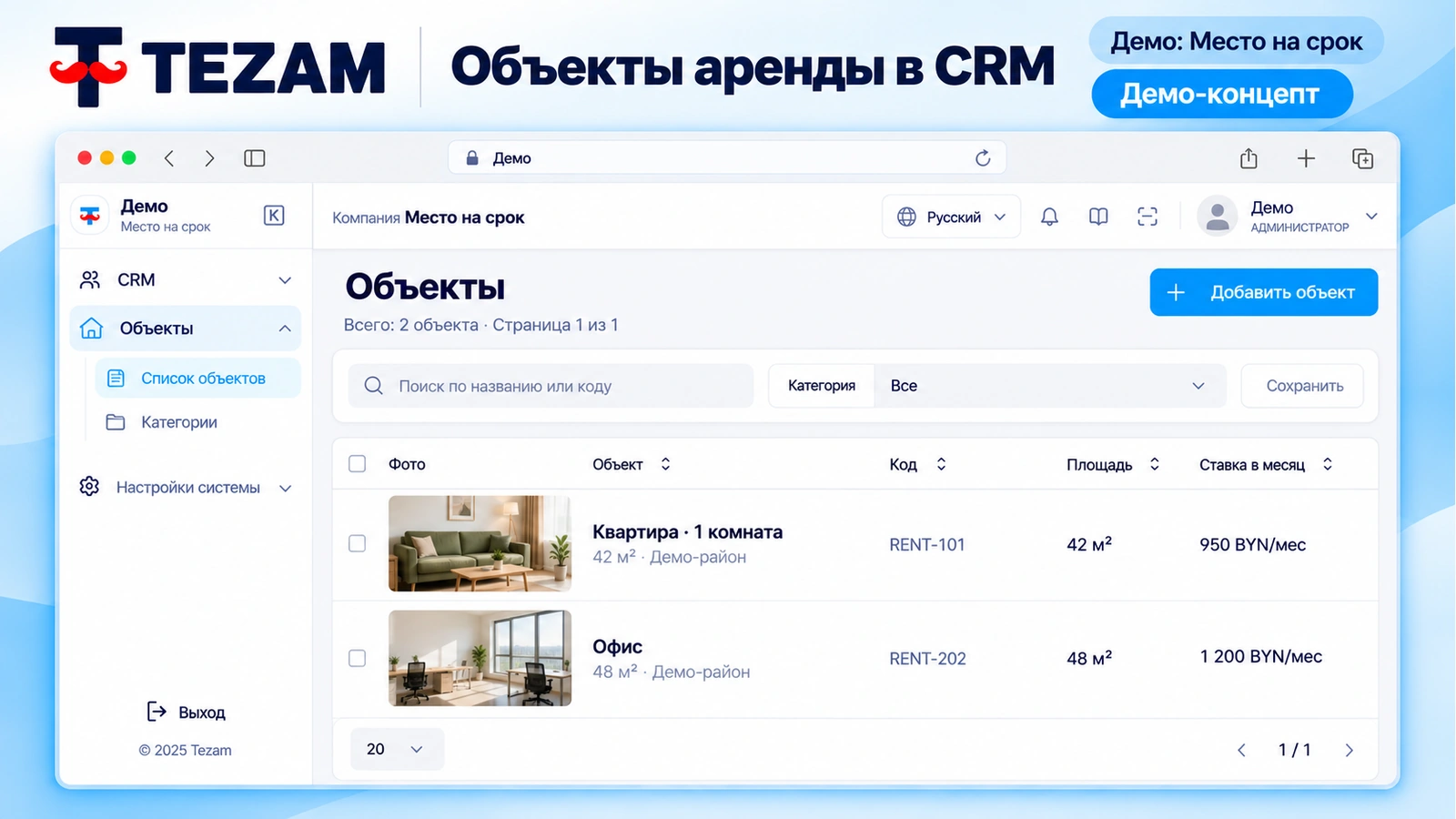
Task: Go to next page arrow in pagination
Action: (x=1349, y=750)
